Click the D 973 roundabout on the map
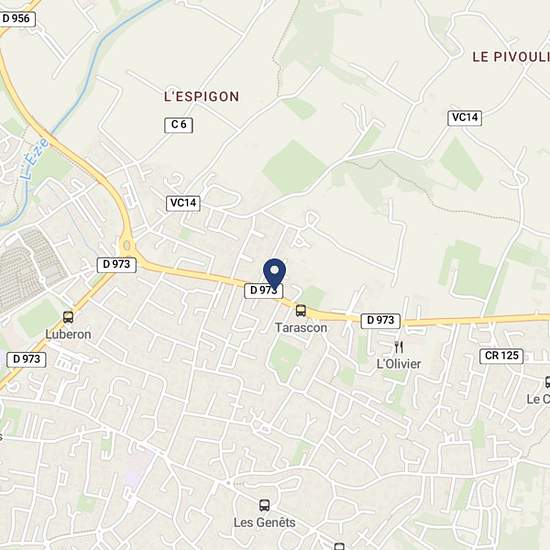 tap(127, 245)
